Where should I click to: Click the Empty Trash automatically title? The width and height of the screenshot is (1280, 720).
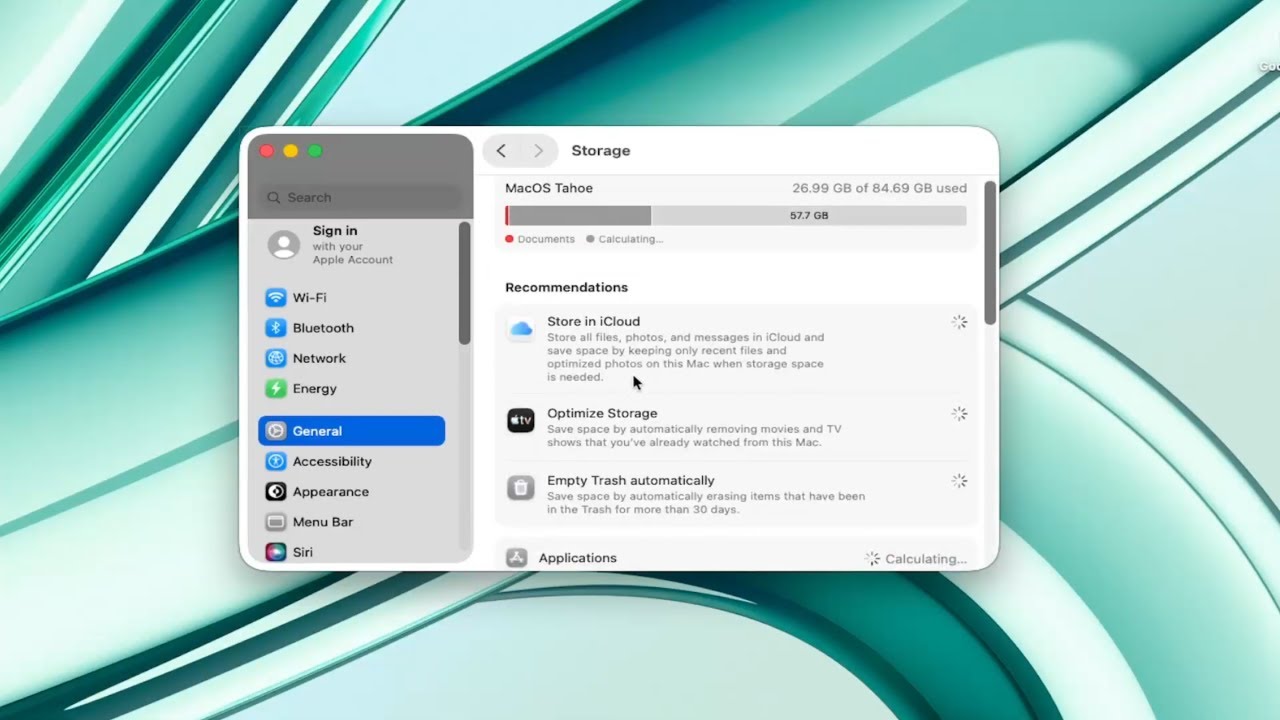pos(631,481)
